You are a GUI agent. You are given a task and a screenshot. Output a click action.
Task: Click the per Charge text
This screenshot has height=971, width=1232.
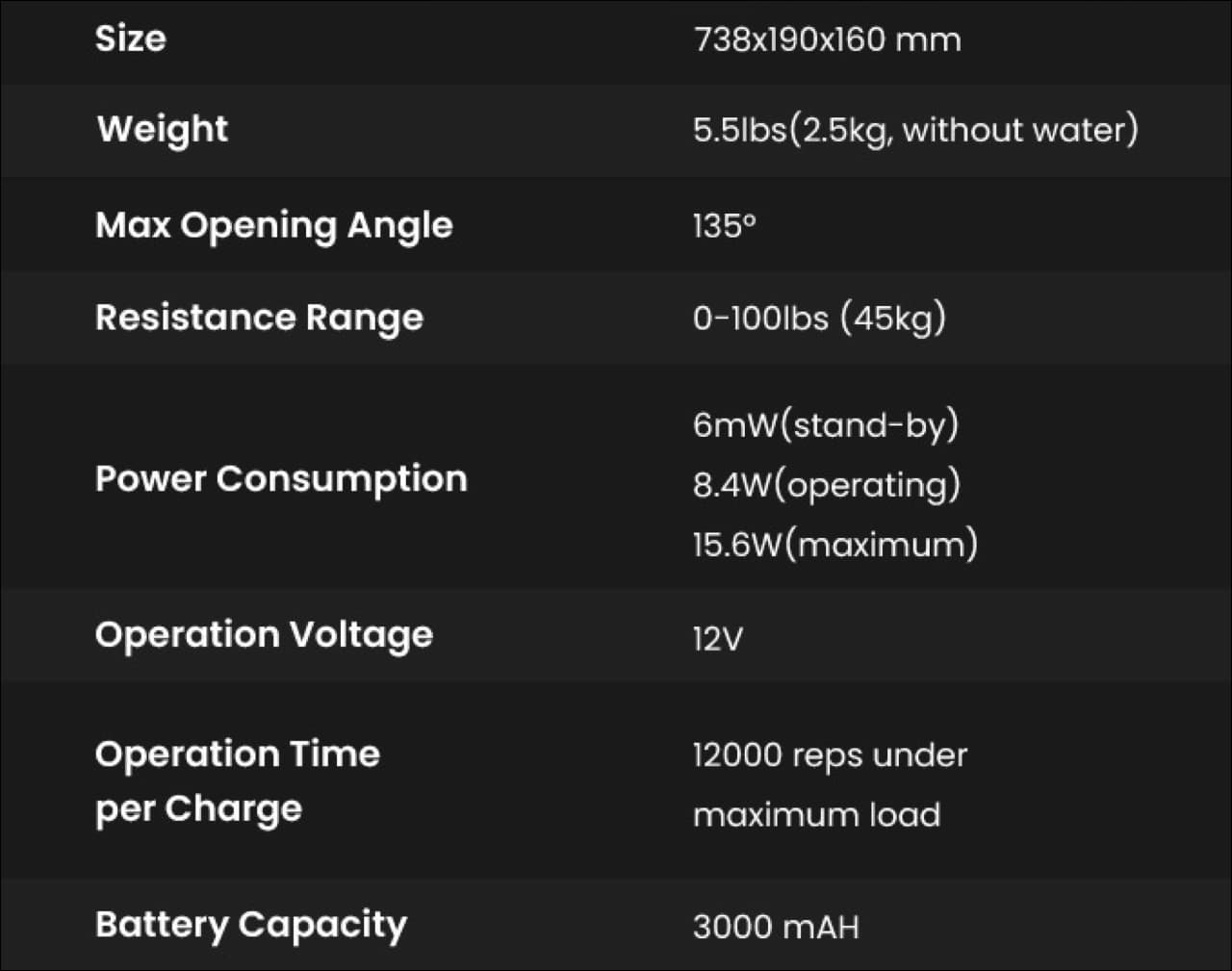pos(198,809)
